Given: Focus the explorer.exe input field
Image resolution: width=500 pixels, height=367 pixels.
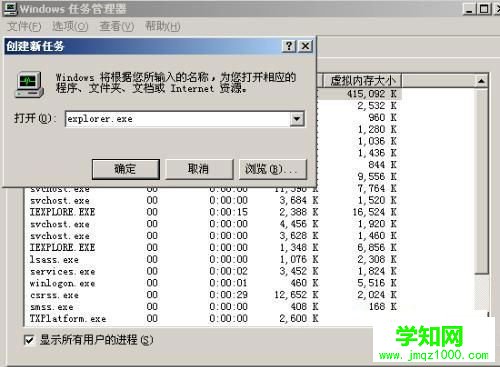Looking at the screenshot, I should tap(178, 119).
